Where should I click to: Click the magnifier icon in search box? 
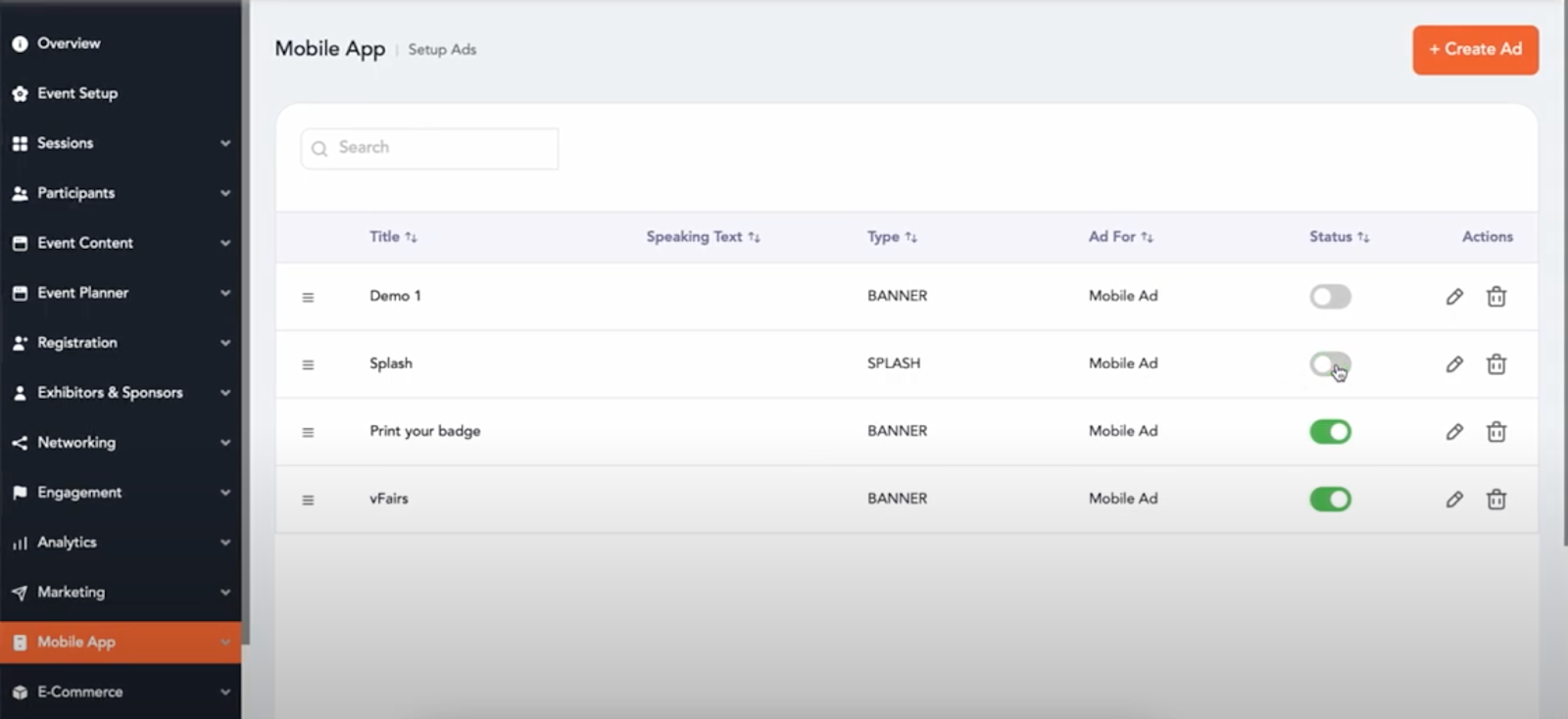click(319, 149)
